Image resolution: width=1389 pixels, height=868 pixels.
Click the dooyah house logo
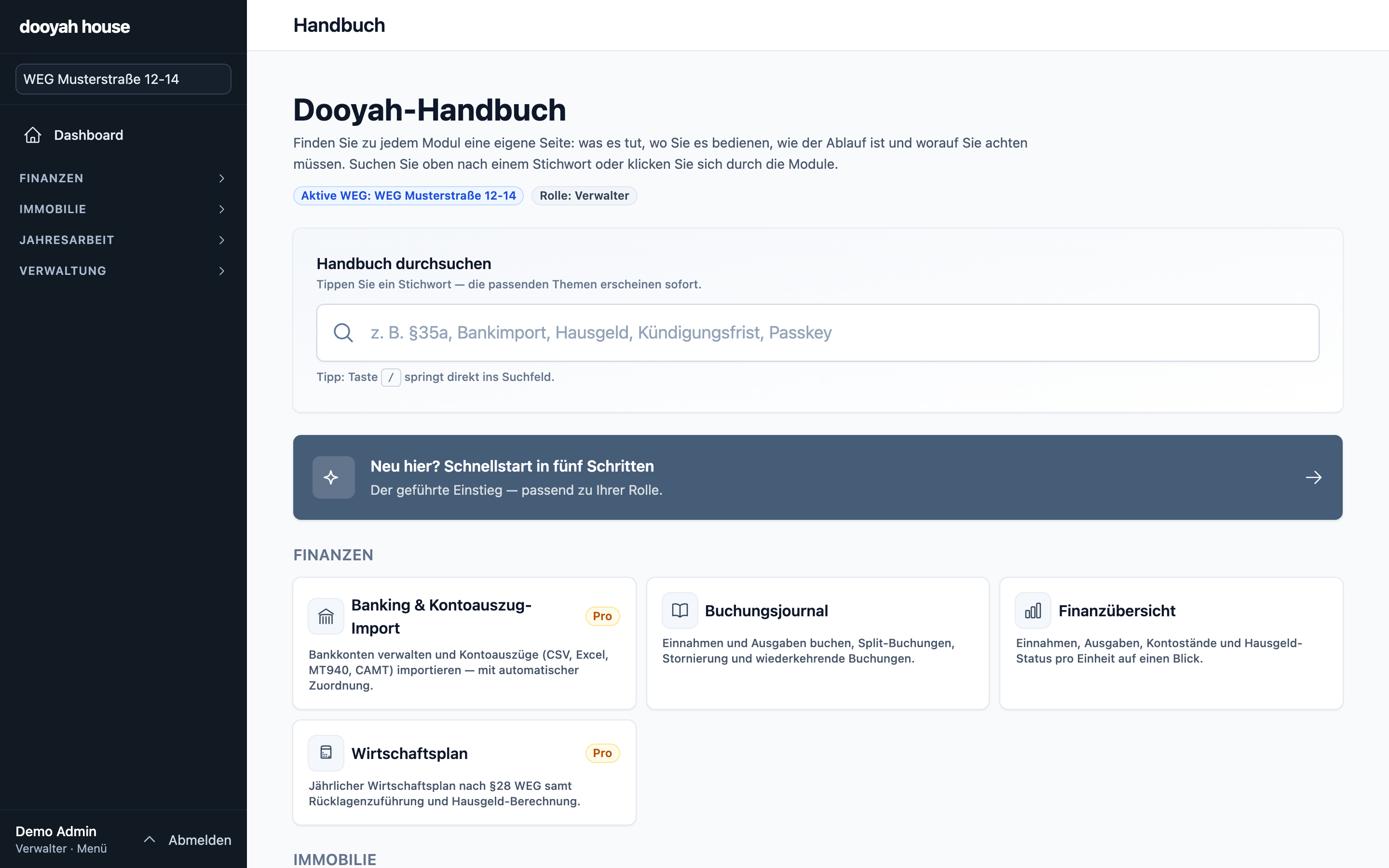(x=75, y=27)
